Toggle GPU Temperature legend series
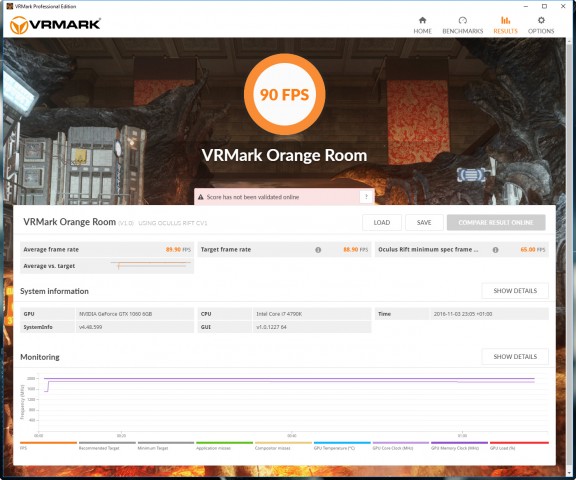The height and width of the screenshot is (480, 576). [x=342, y=446]
